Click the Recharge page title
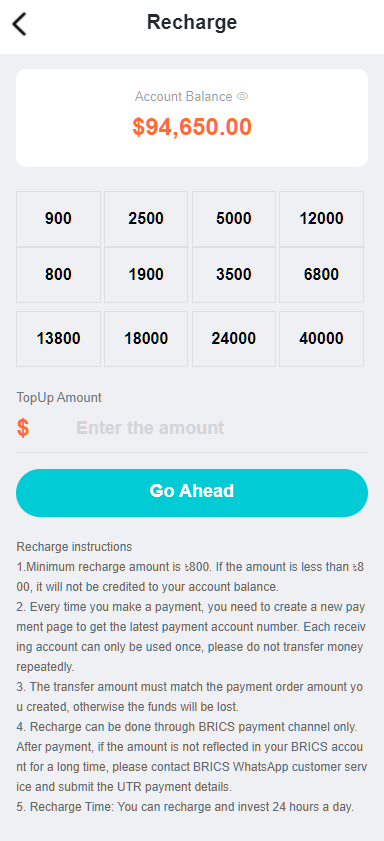This screenshot has width=384, height=841. point(192,23)
